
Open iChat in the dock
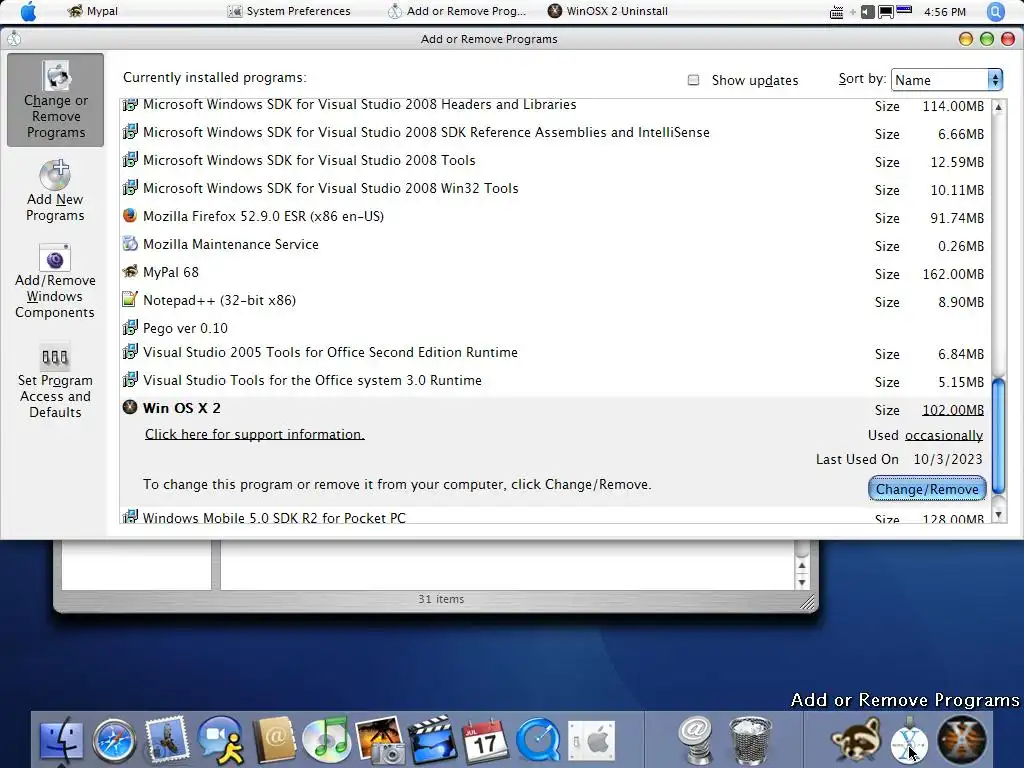[221, 741]
